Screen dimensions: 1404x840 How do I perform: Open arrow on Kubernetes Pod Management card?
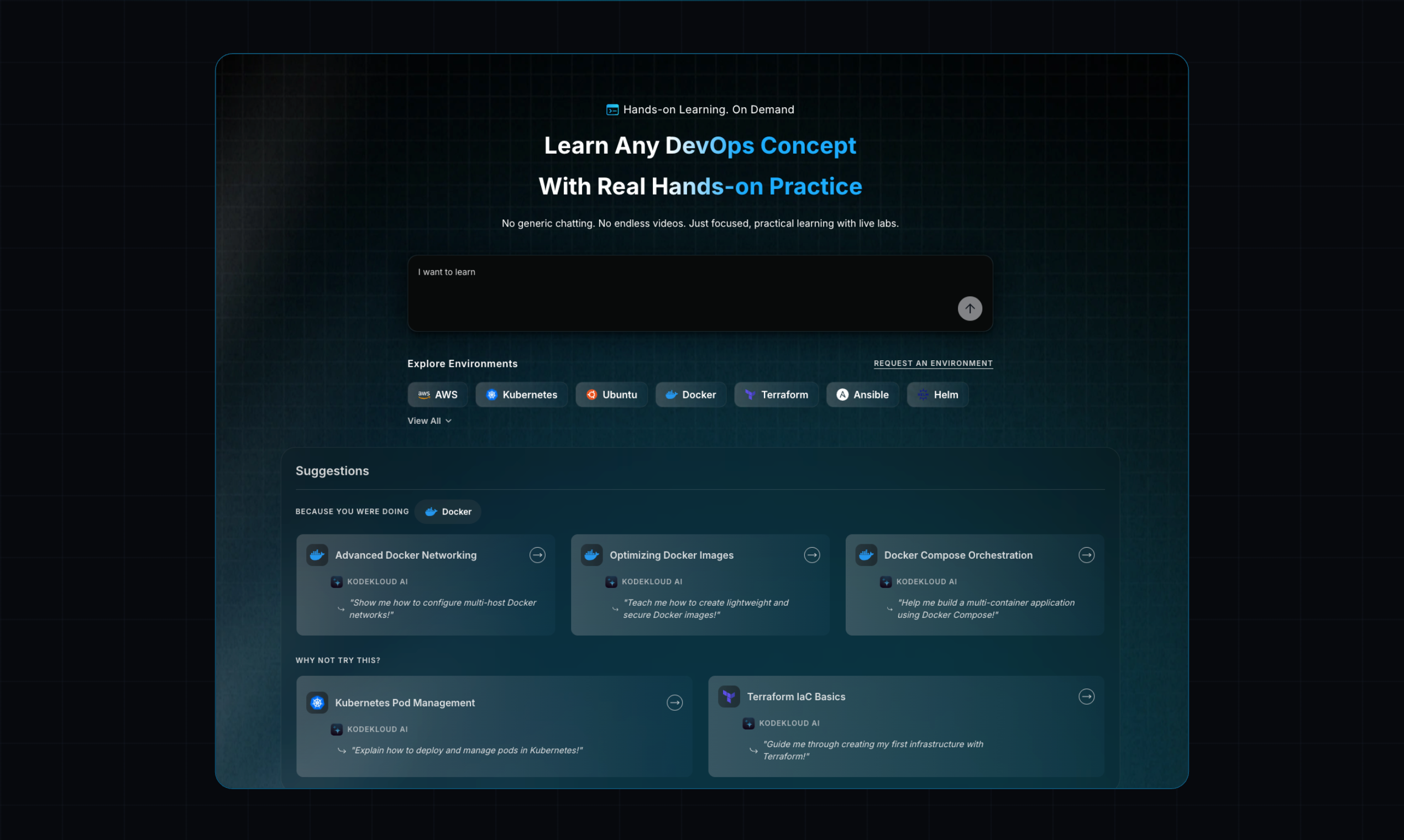(674, 702)
